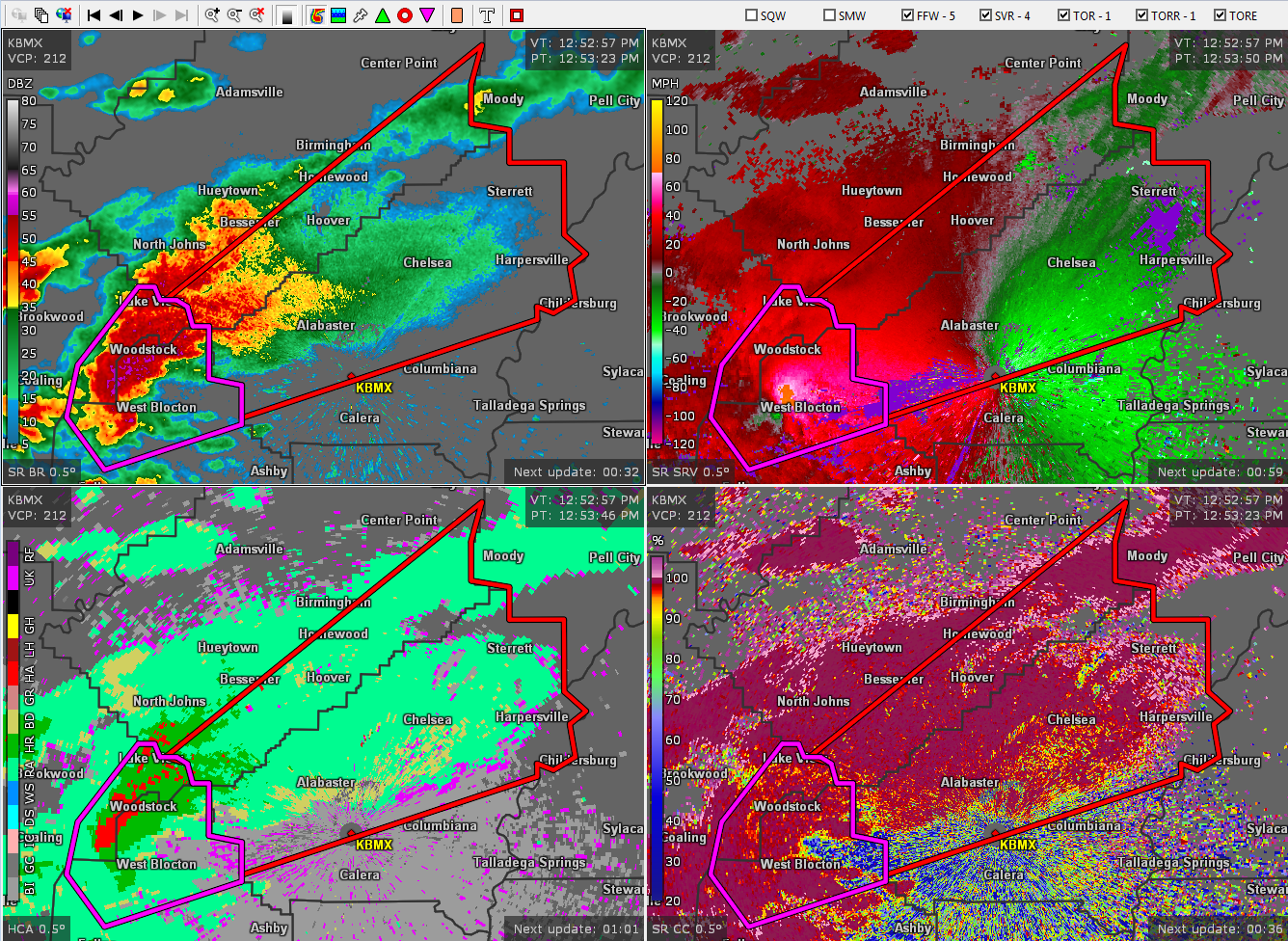Viewport: 1288px width, 941px height.
Task: Click the red square polygon icon
Action: [517, 15]
